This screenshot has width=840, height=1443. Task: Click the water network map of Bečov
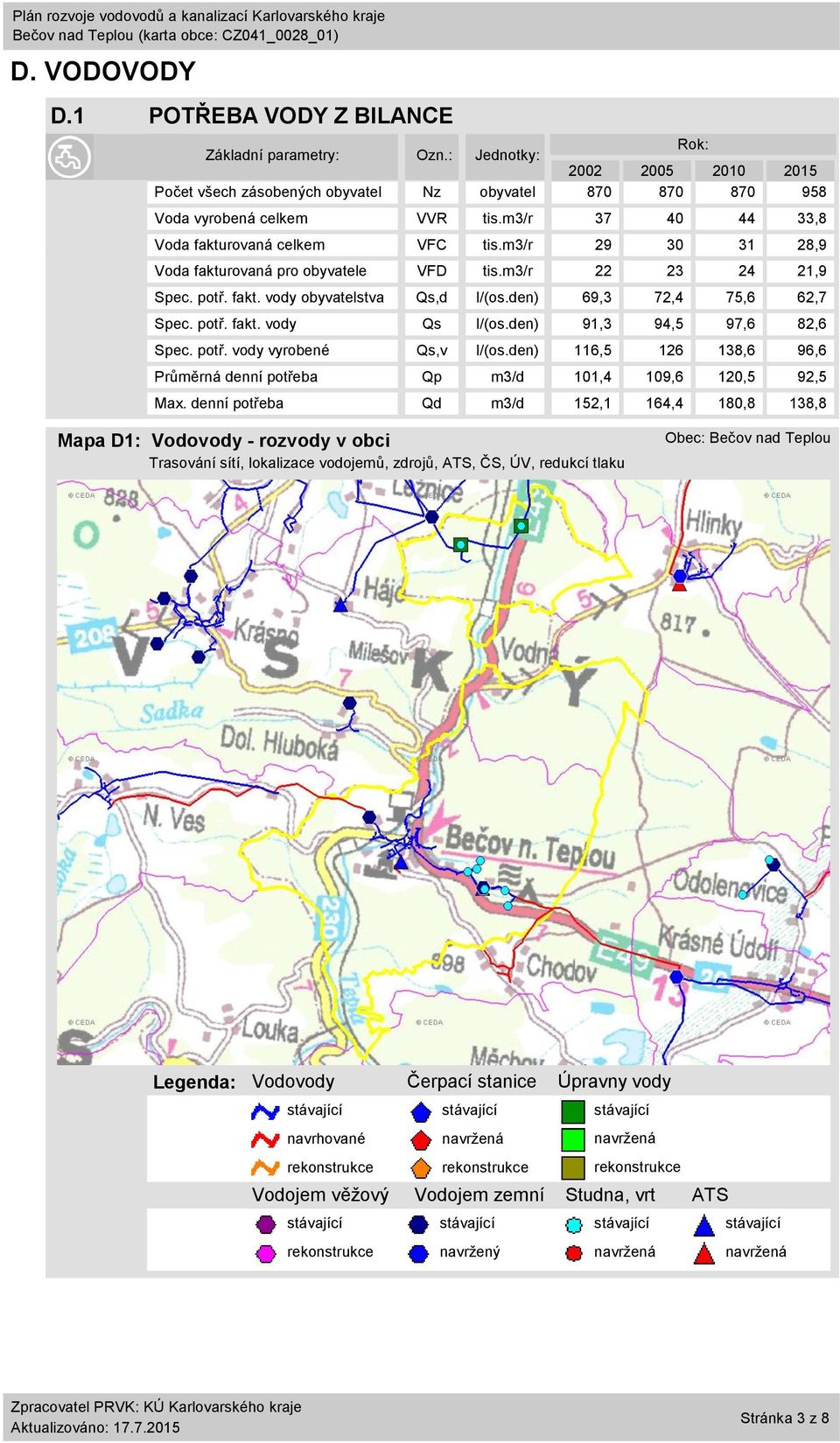(443, 772)
